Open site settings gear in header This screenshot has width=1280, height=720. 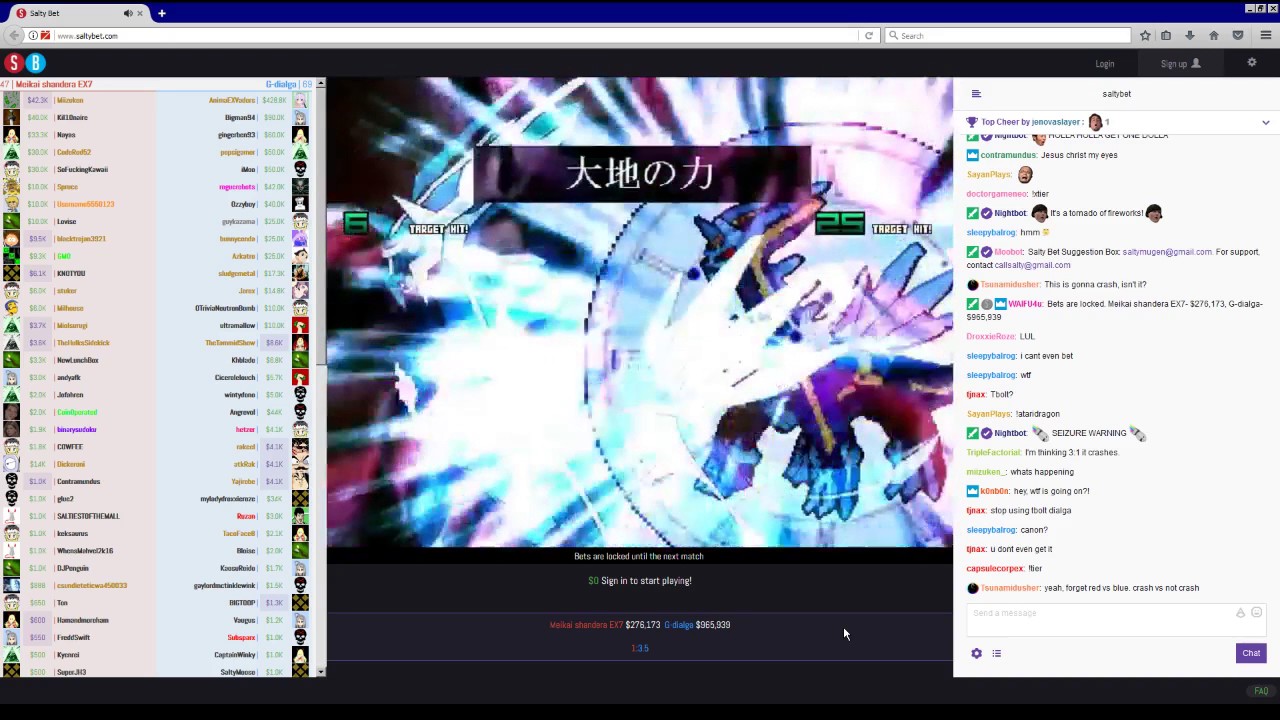point(1251,63)
